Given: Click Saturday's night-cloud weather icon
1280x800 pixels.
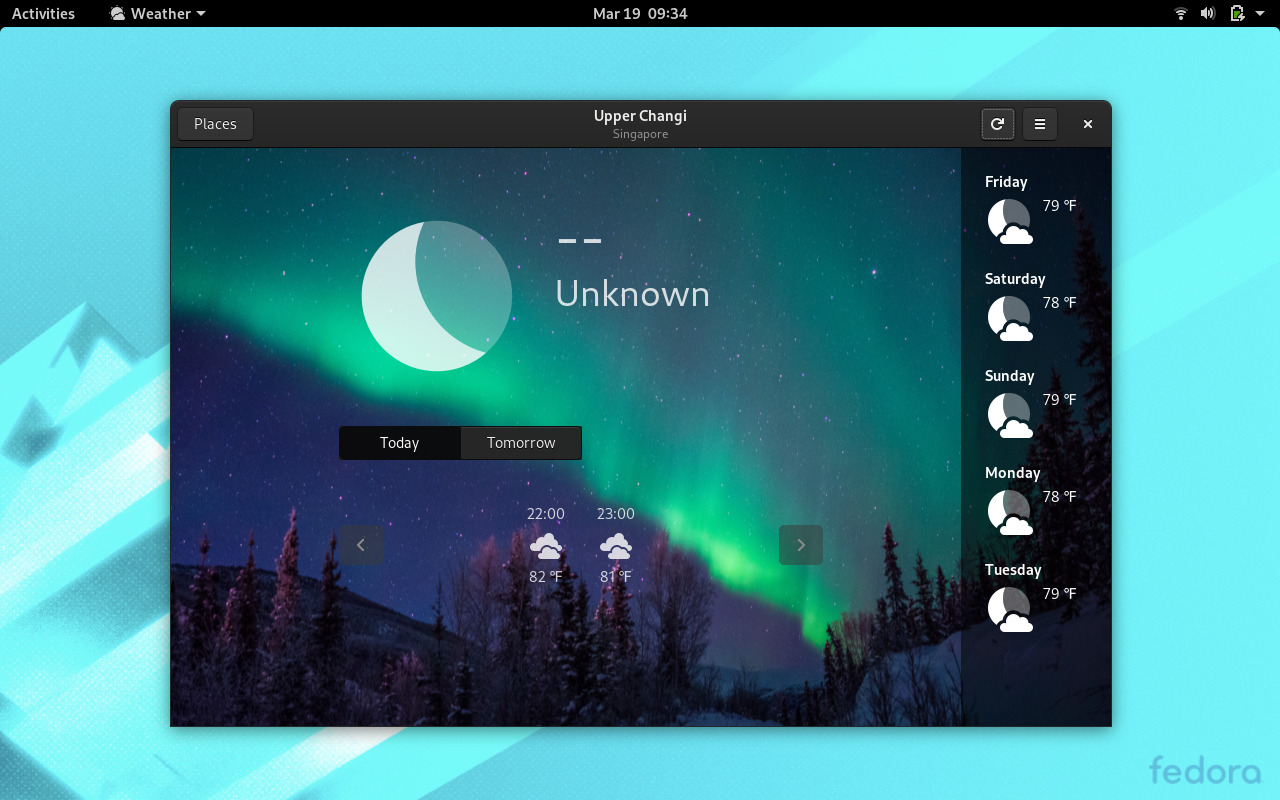Looking at the screenshot, I should [x=1010, y=317].
